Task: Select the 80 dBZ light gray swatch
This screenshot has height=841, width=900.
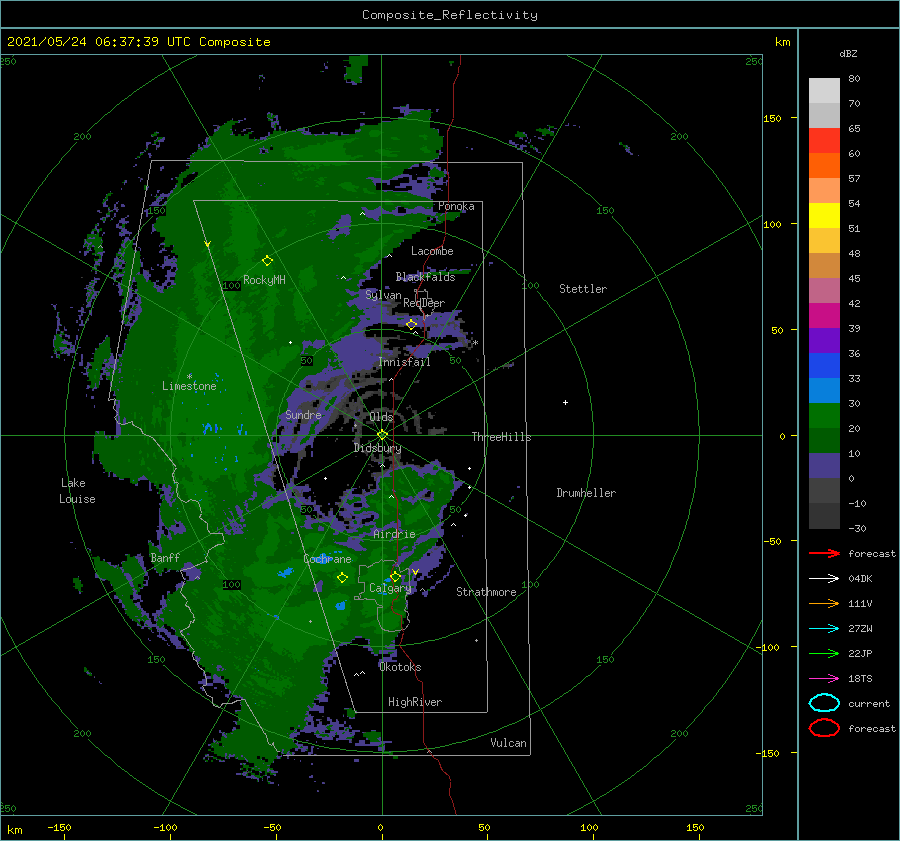Action: point(824,90)
